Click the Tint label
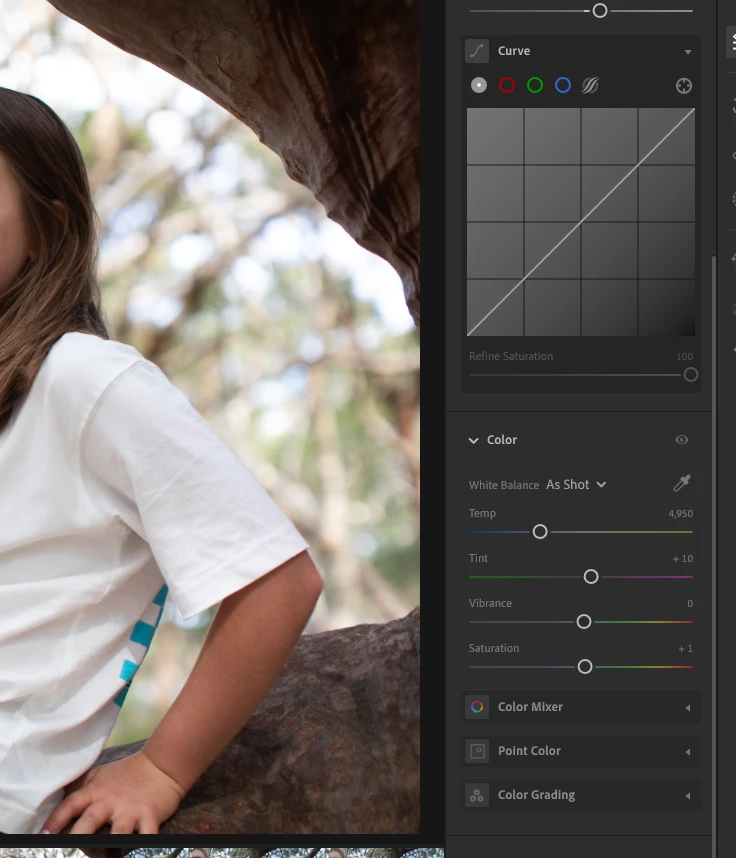This screenshot has width=736, height=858. coord(478,558)
